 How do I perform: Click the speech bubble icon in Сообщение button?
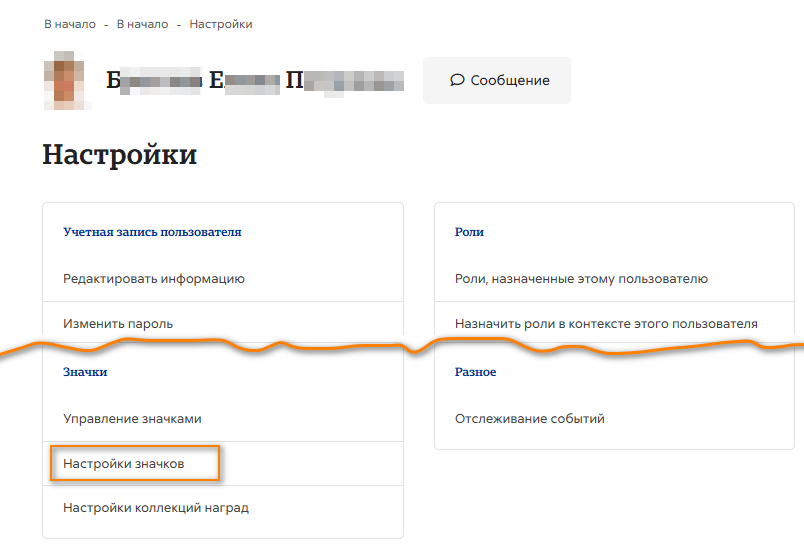(x=457, y=80)
